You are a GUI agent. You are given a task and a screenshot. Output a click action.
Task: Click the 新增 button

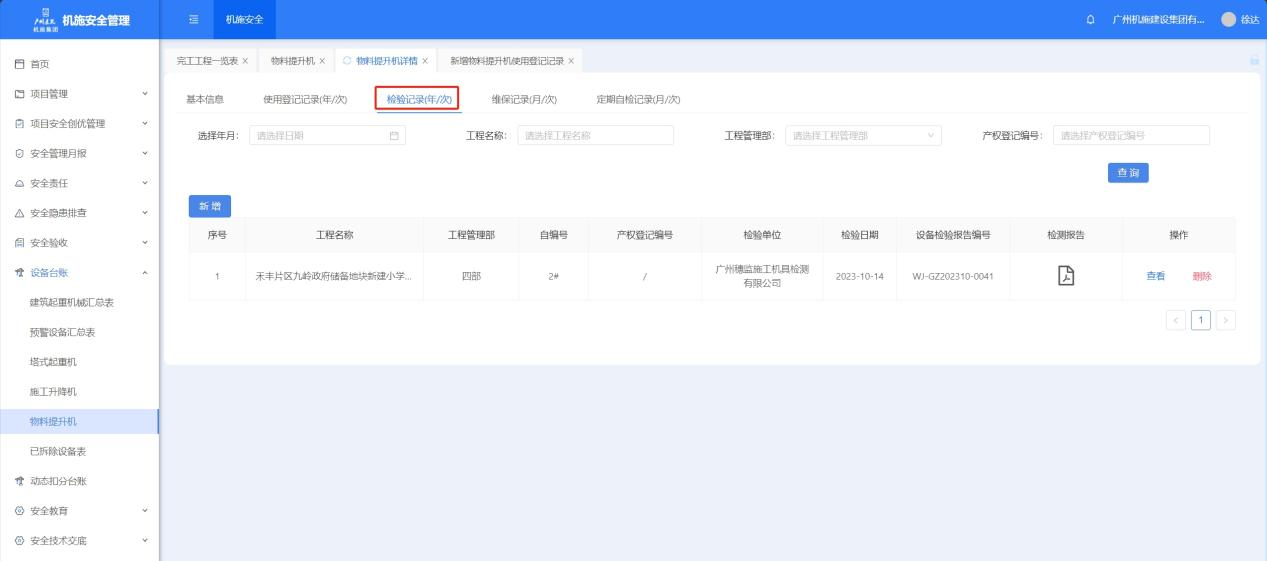coord(210,205)
